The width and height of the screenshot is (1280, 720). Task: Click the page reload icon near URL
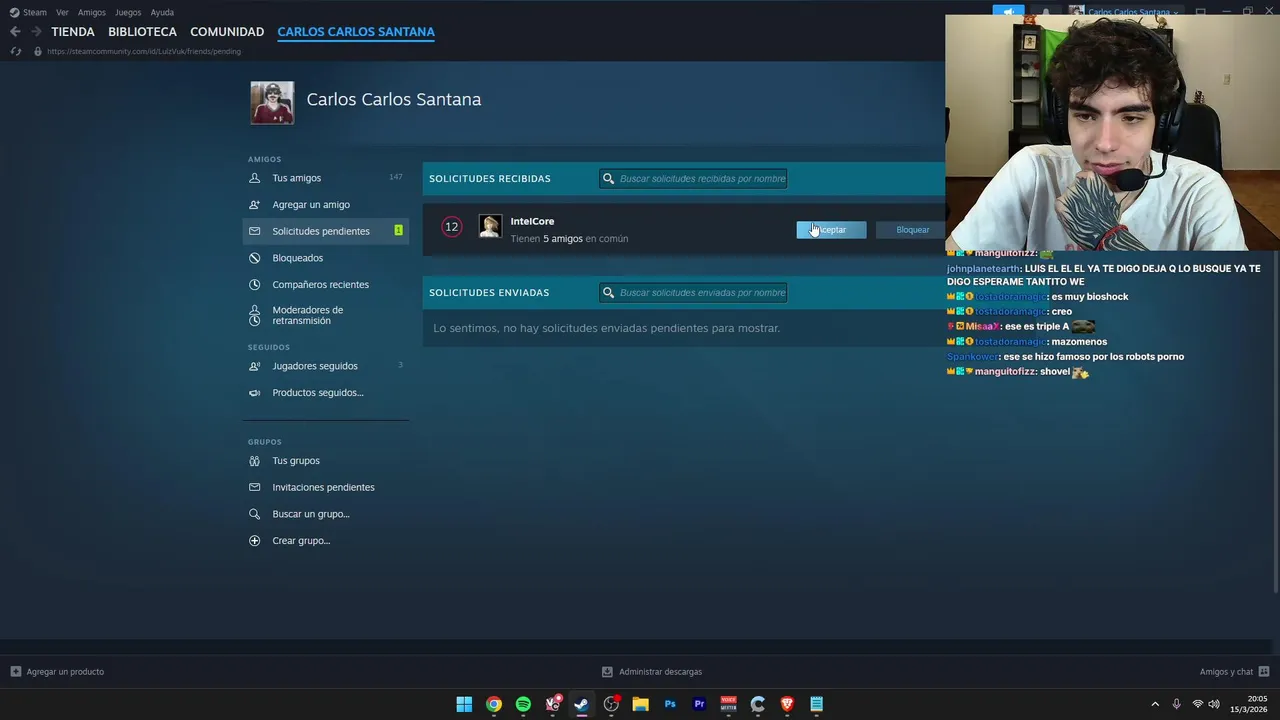point(15,51)
